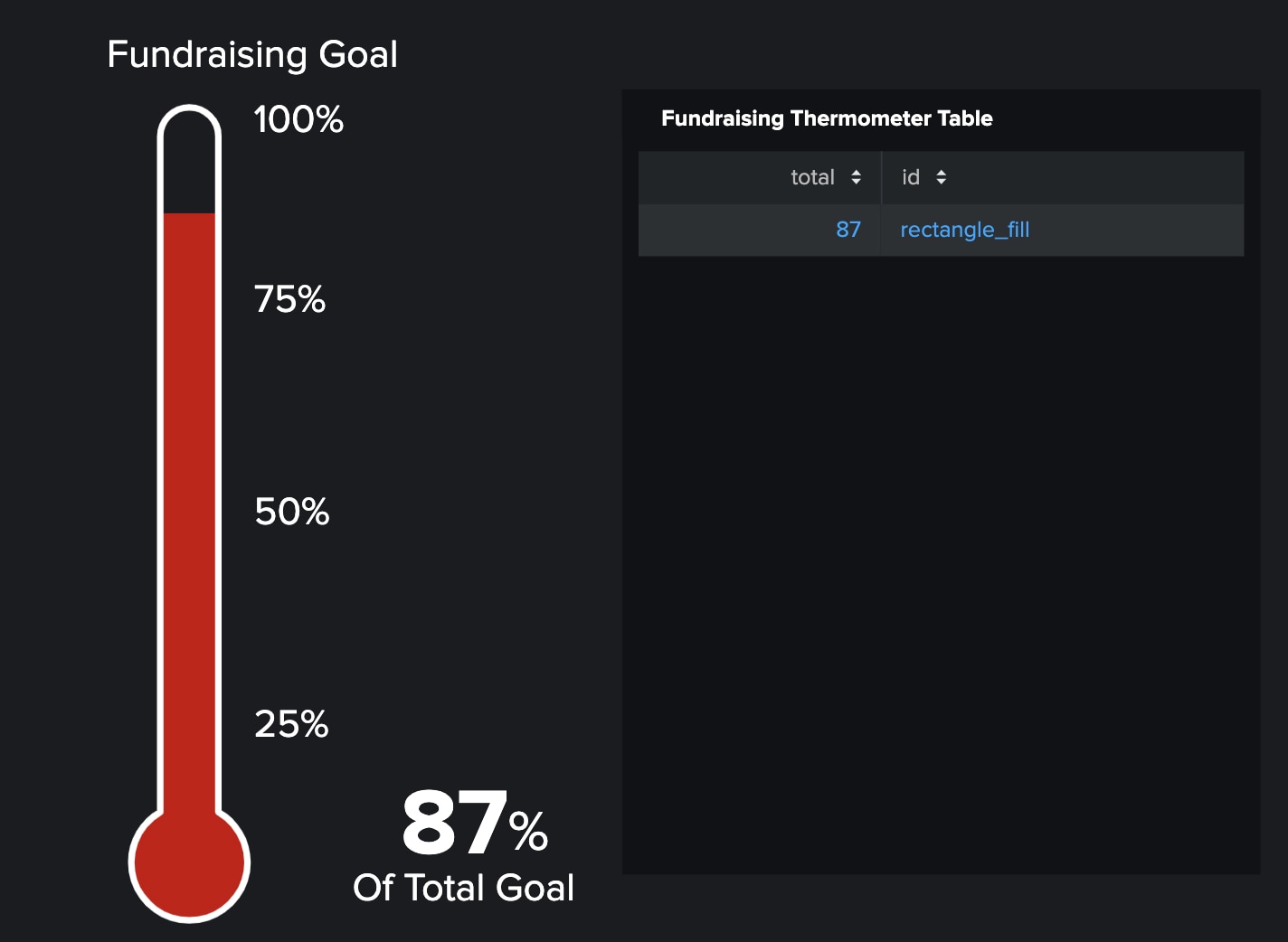Click the Of Total Goal caption
This screenshot has width=1288, height=942.
[x=463, y=888]
